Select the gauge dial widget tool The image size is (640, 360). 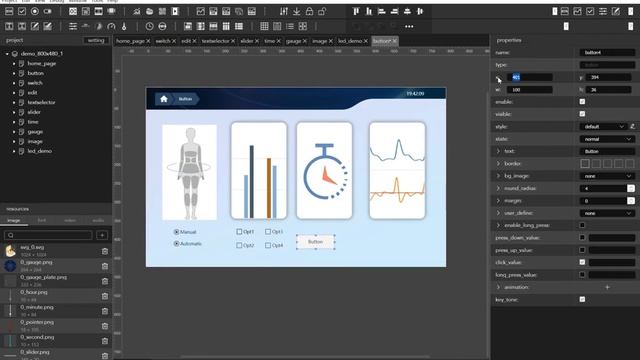pos(111,27)
